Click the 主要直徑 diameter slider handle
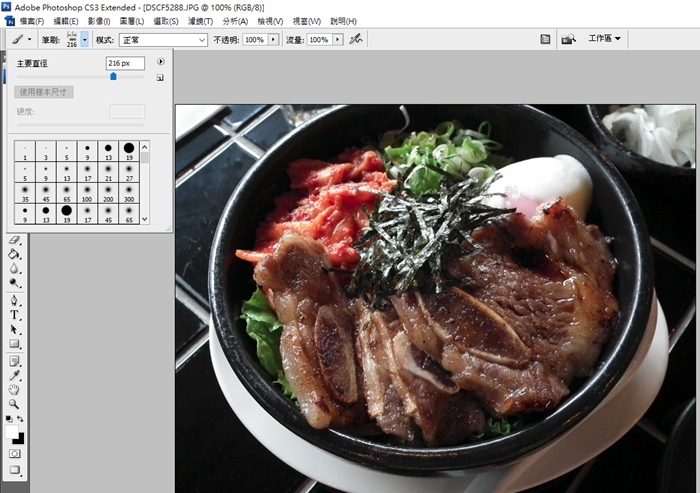 (x=113, y=76)
